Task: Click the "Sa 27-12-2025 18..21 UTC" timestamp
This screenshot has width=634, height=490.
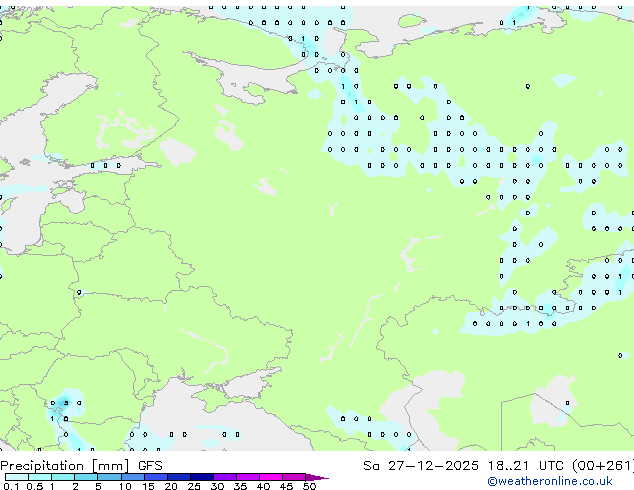Action: [x=463, y=466]
